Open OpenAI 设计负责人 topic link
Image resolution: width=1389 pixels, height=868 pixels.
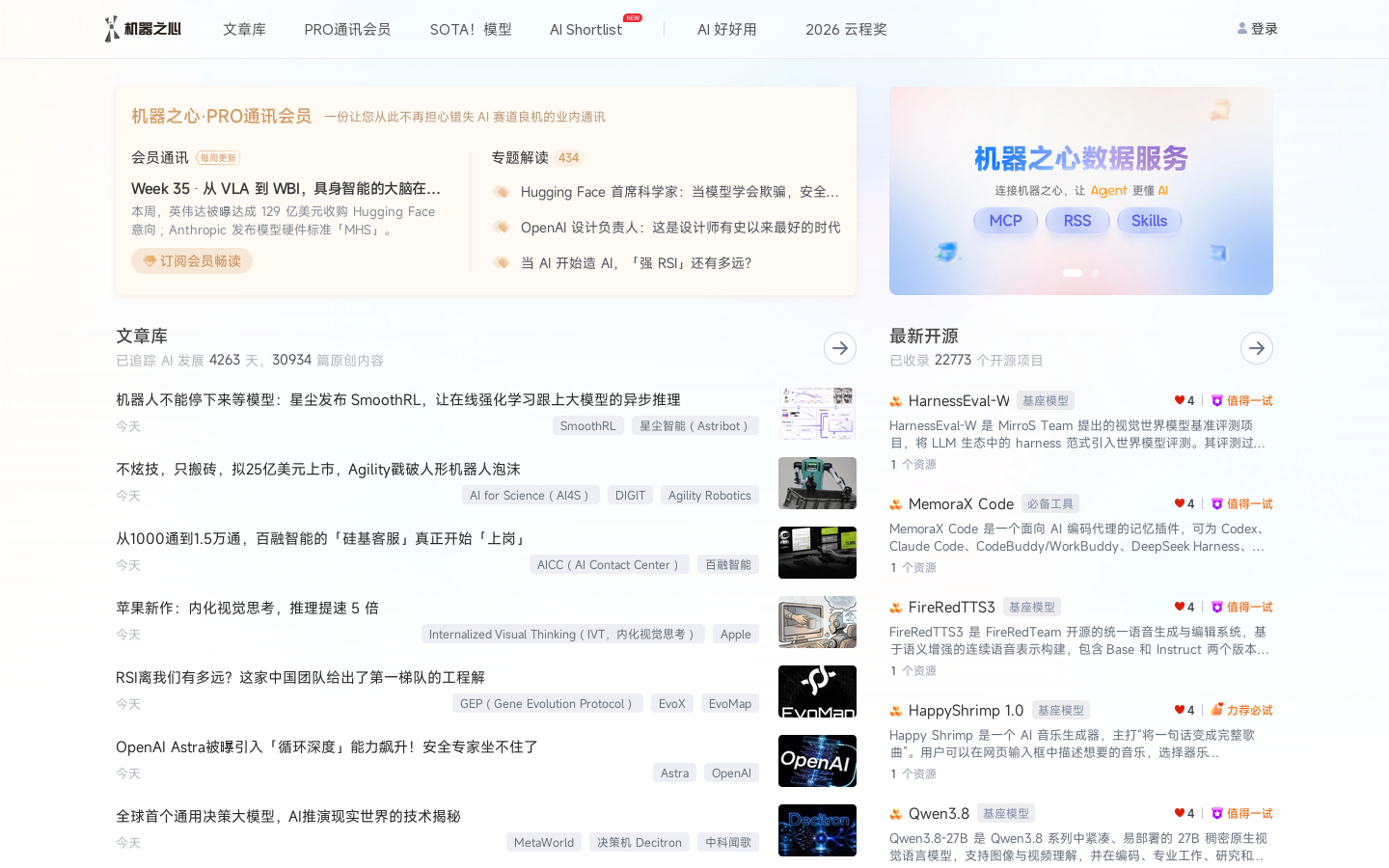[x=680, y=228]
